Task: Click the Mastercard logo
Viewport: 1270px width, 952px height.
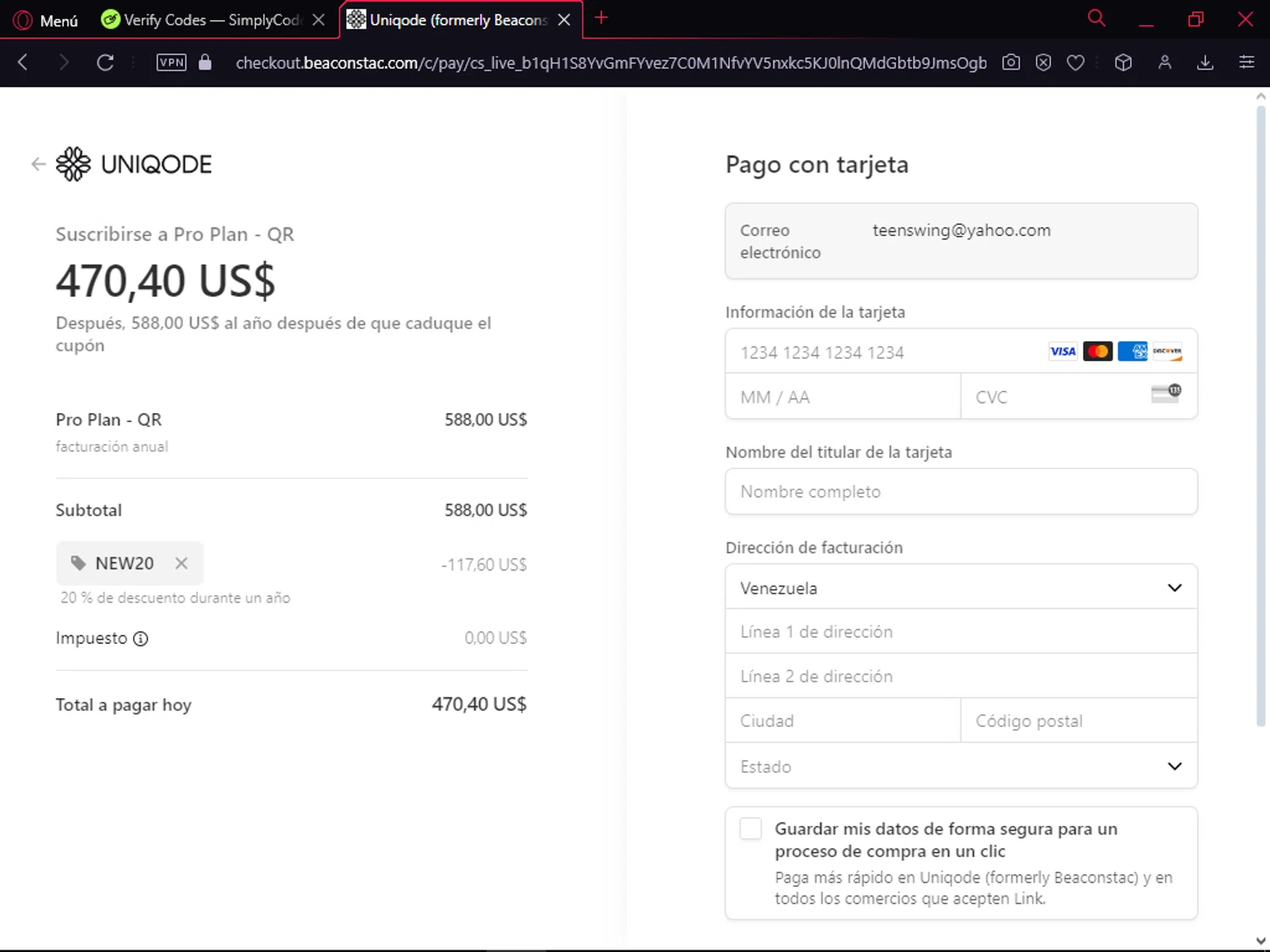Action: click(x=1098, y=351)
